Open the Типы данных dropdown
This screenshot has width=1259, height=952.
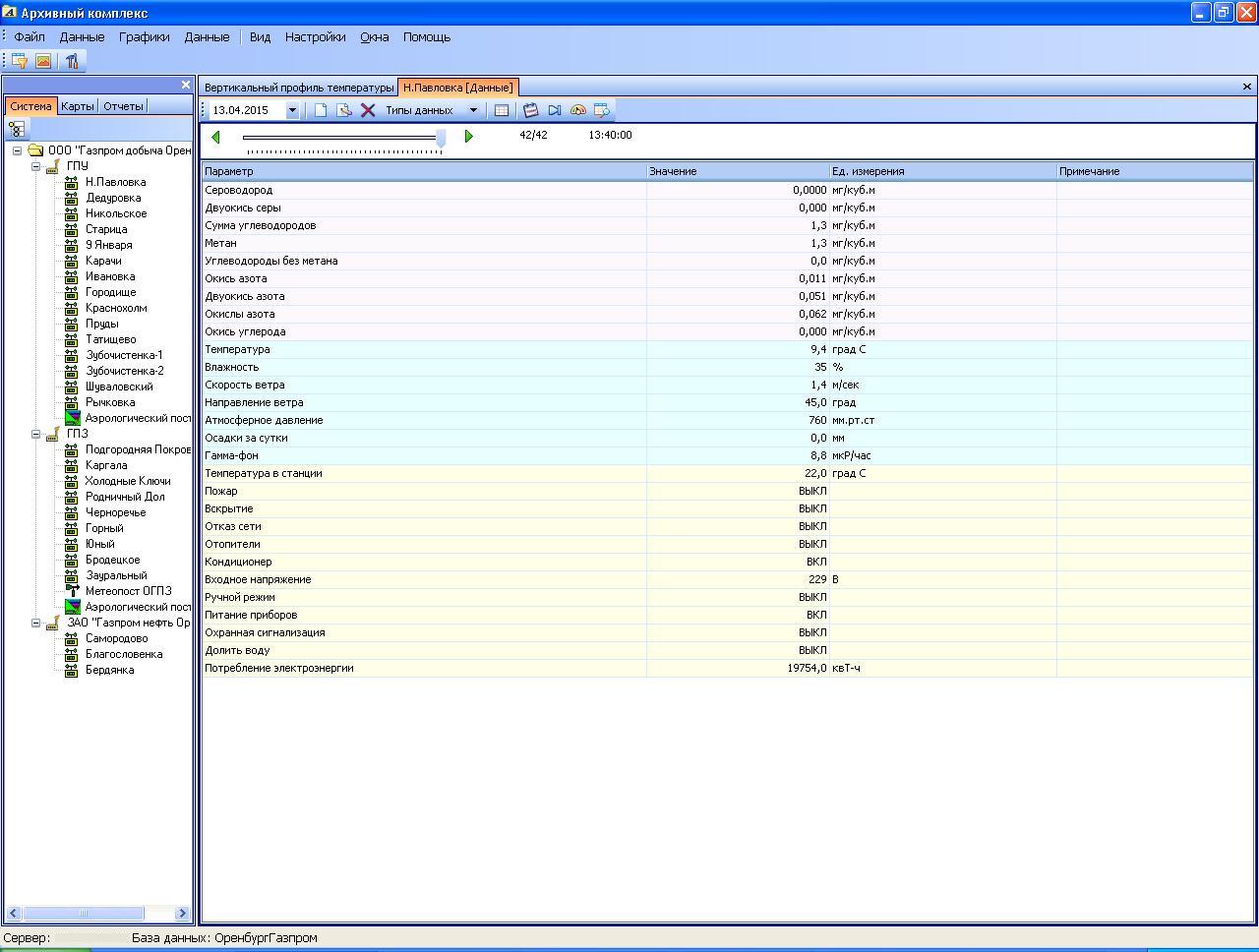pyautogui.click(x=473, y=110)
